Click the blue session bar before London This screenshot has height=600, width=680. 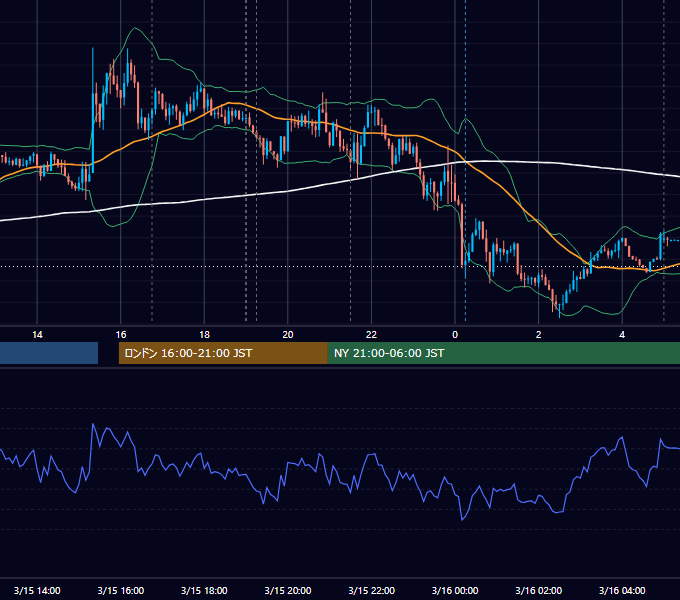coord(49,353)
